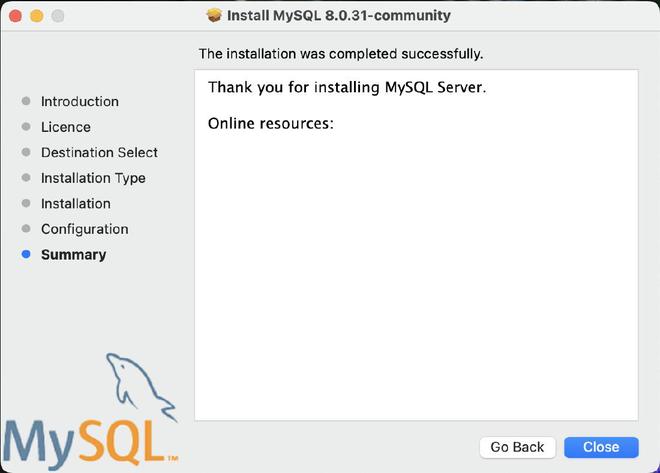Select the Installation step in sidebar

76,204
